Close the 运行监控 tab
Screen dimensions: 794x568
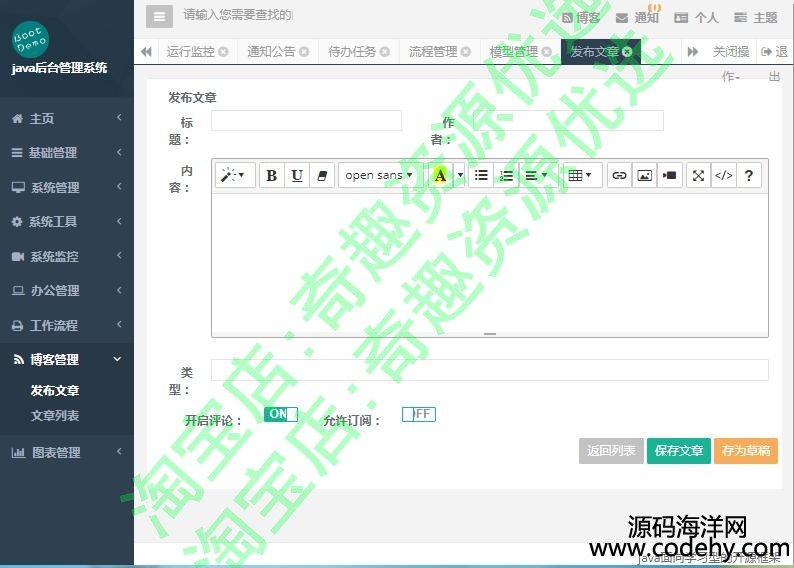click(223, 52)
